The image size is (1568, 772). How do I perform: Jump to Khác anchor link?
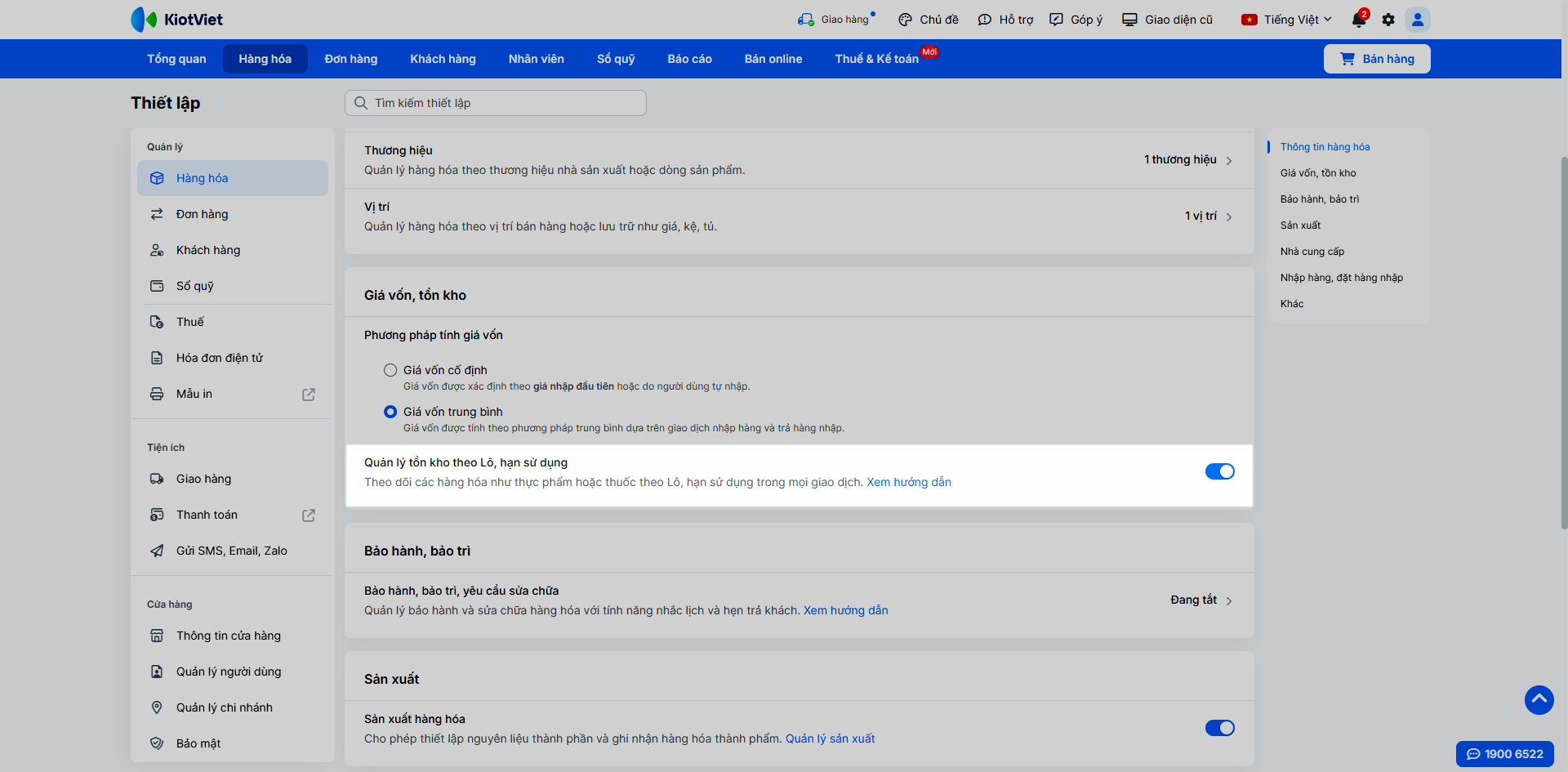(x=1292, y=304)
